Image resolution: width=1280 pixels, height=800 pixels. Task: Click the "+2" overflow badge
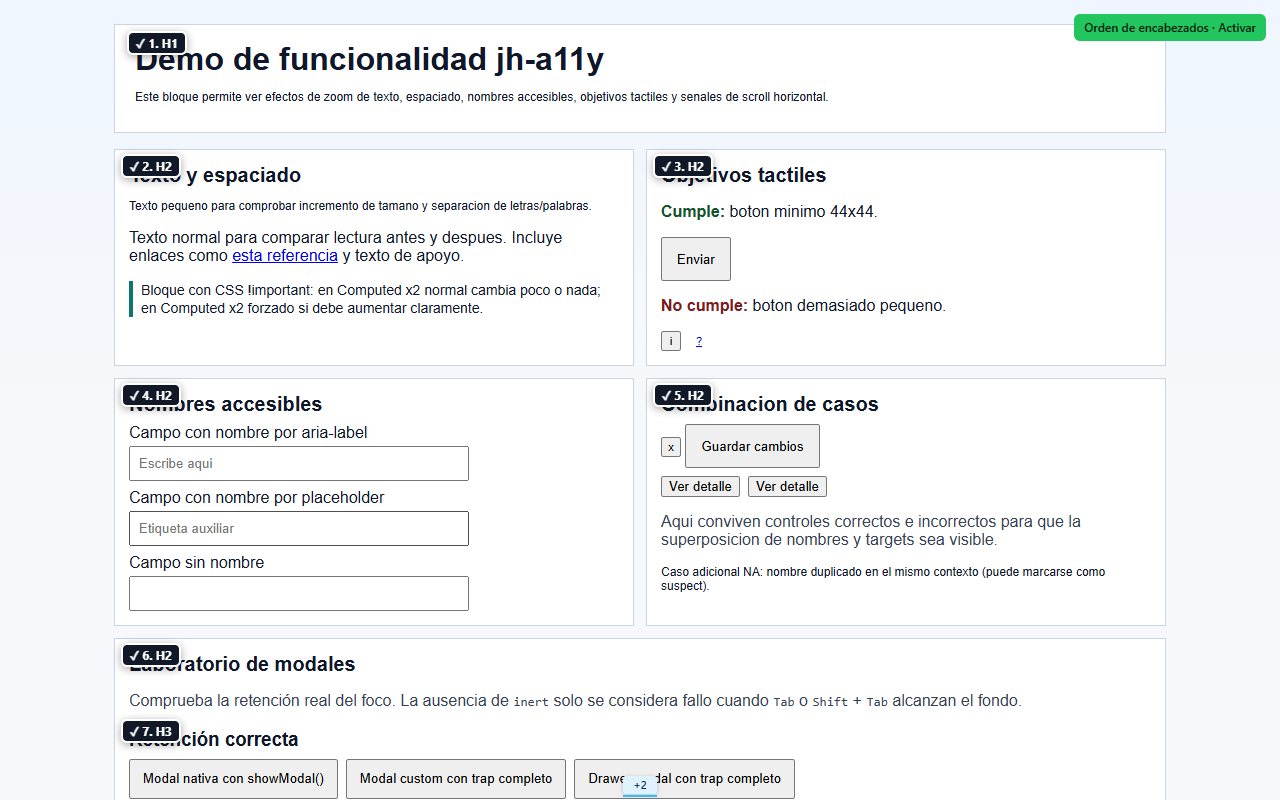coord(640,786)
